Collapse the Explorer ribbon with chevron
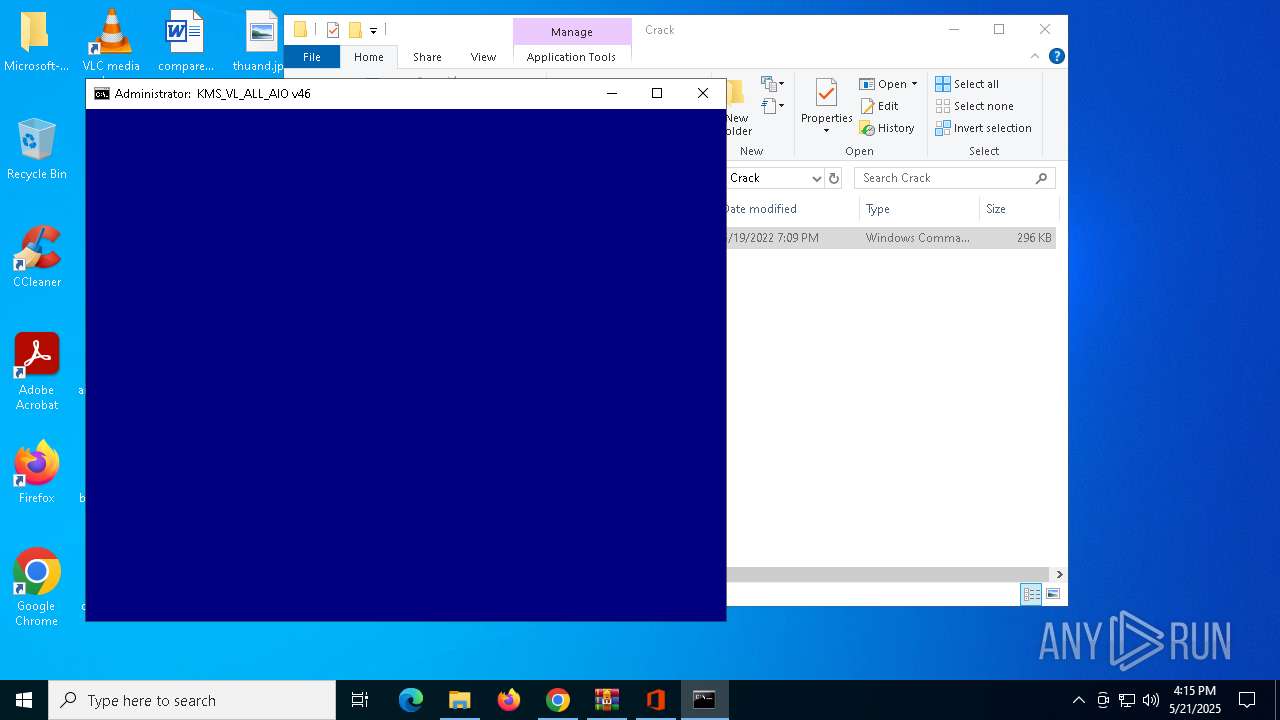The height and width of the screenshot is (720, 1280). point(1035,56)
